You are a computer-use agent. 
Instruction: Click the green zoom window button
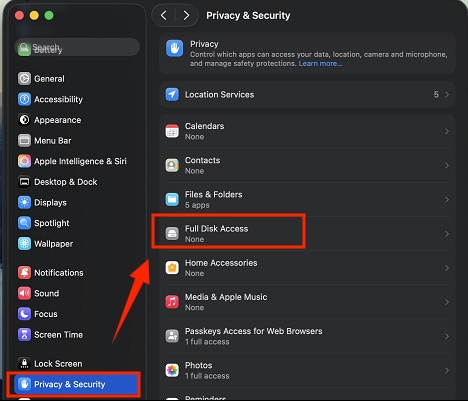[x=49, y=15]
